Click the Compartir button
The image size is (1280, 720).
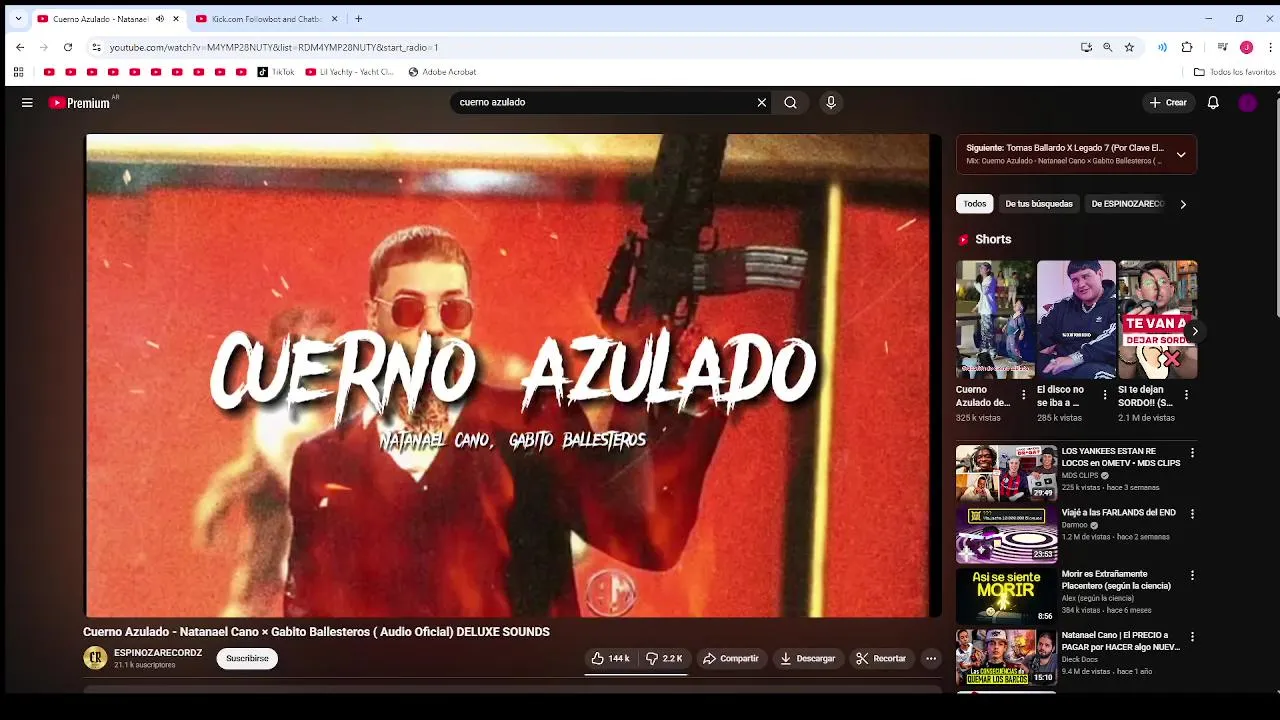(x=731, y=658)
